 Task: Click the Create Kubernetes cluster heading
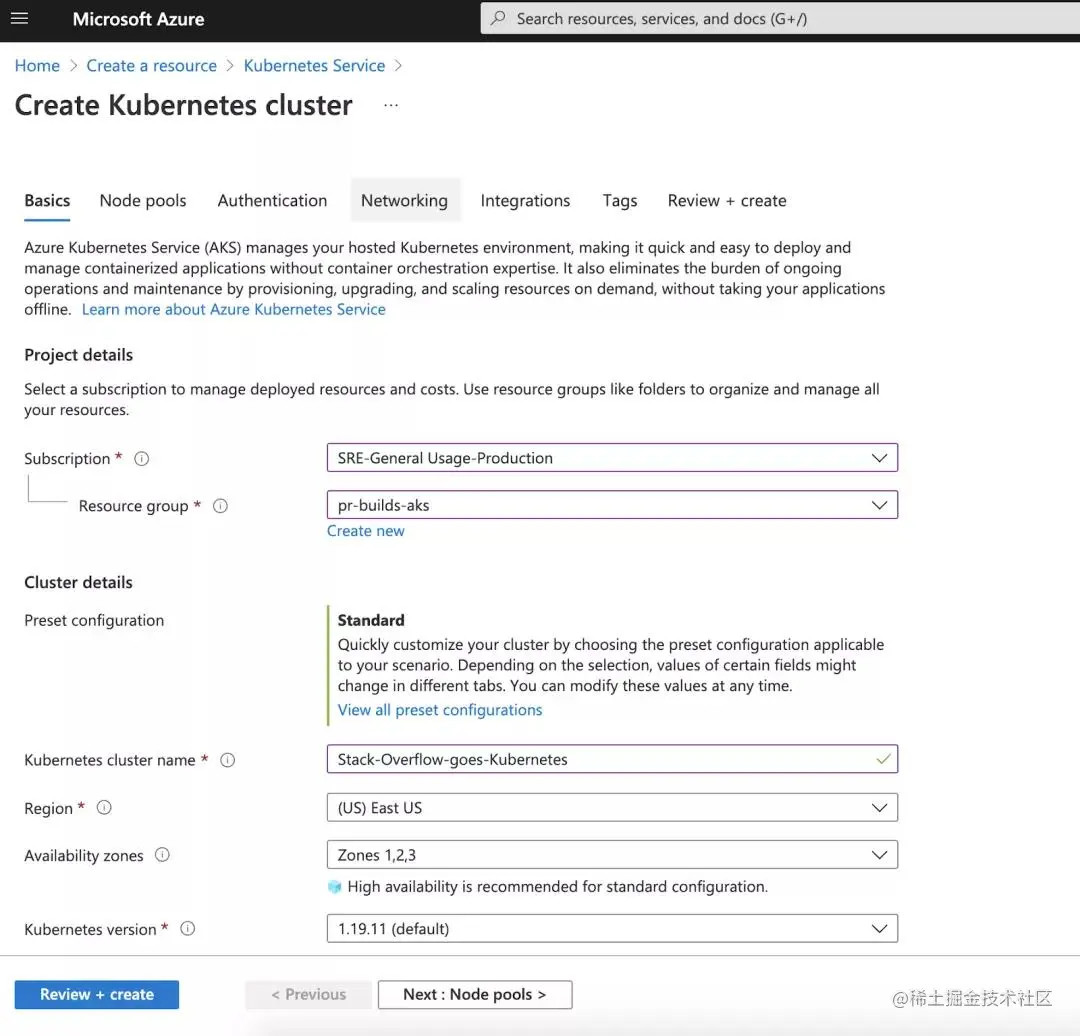pyautogui.click(x=183, y=105)
